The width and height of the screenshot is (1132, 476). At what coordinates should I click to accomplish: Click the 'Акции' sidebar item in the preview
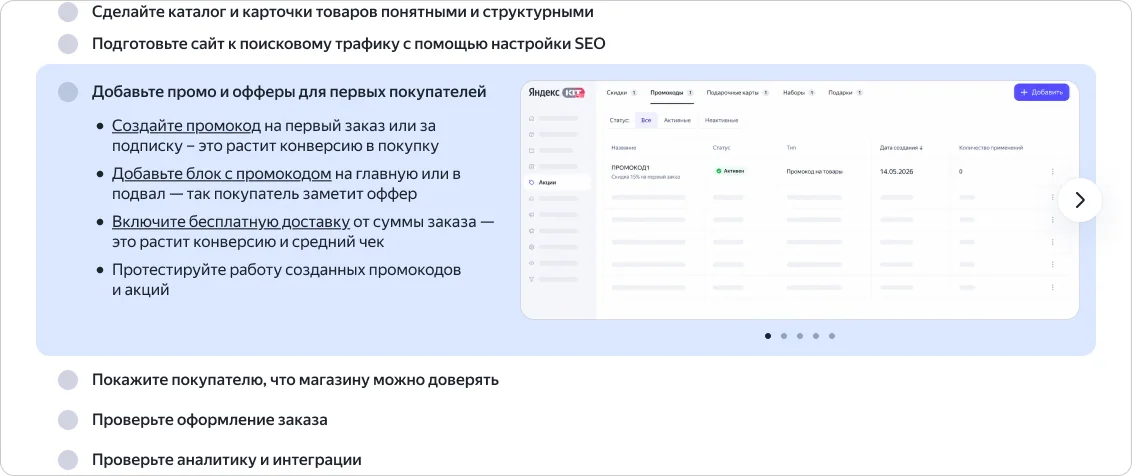pos(556,183)
